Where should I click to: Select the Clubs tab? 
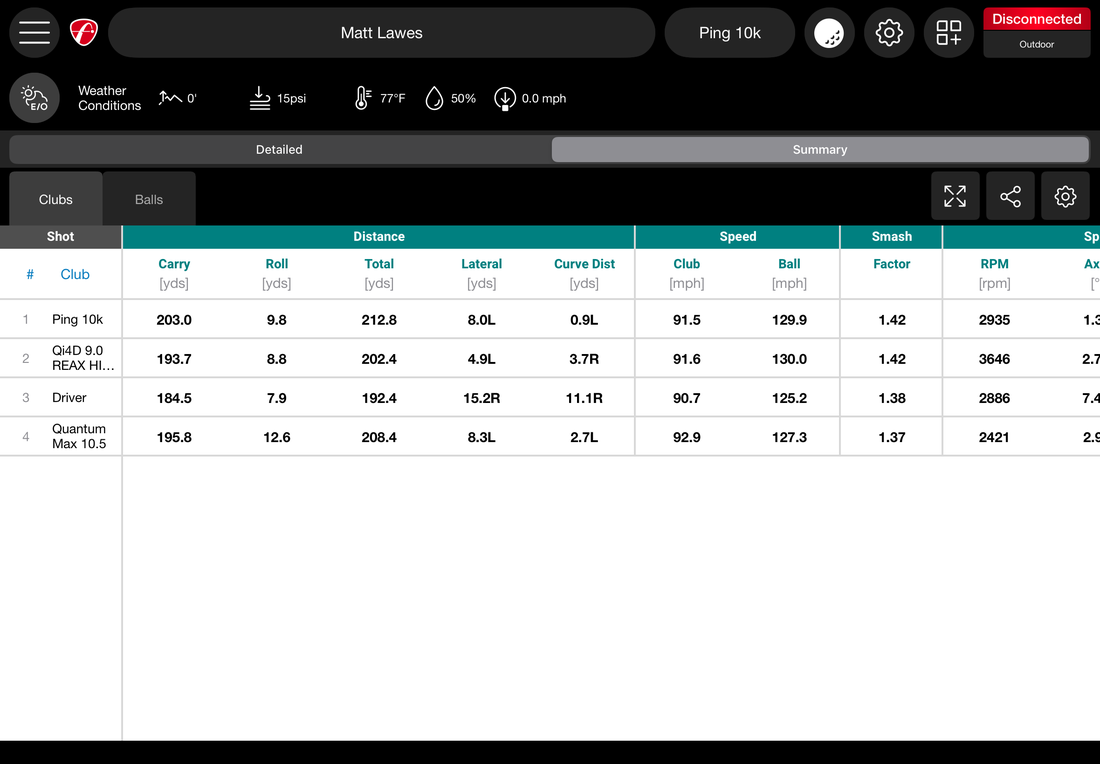56,199
